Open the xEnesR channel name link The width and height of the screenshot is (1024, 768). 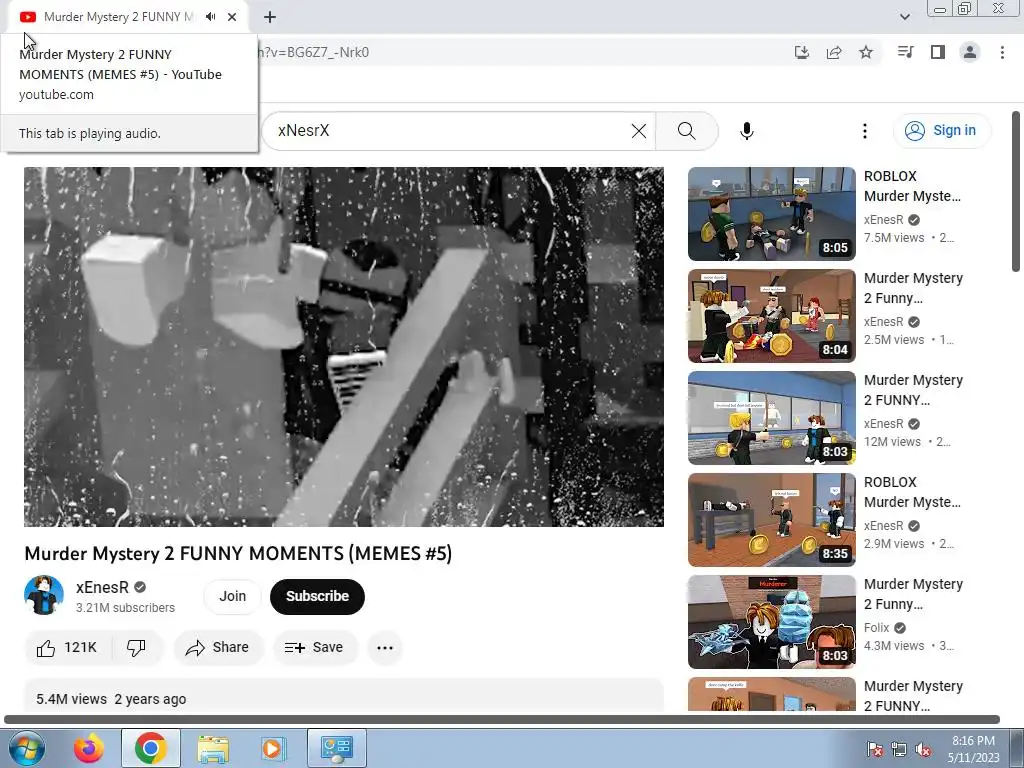tap(103, 587)
